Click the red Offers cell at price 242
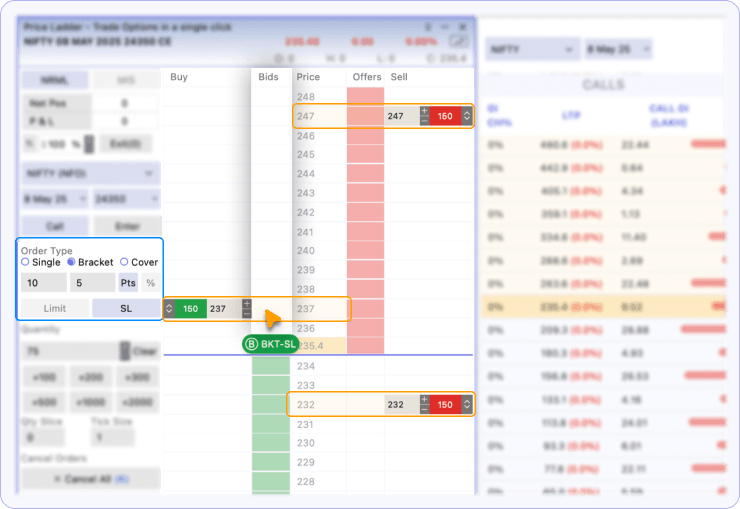The height and width of the screenshot is (509, 740). (365, 212)
